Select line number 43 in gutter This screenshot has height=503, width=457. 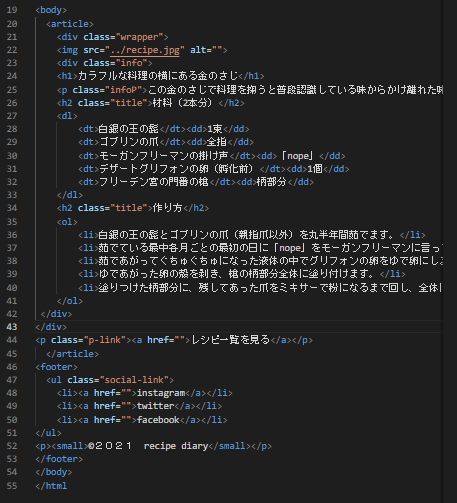tap(12, 327)
